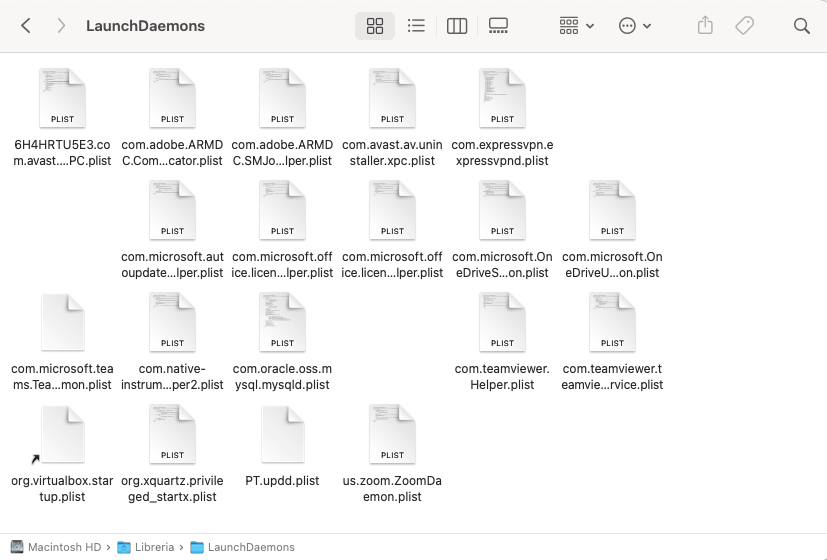Switch to icon grid view

point(375,25)
